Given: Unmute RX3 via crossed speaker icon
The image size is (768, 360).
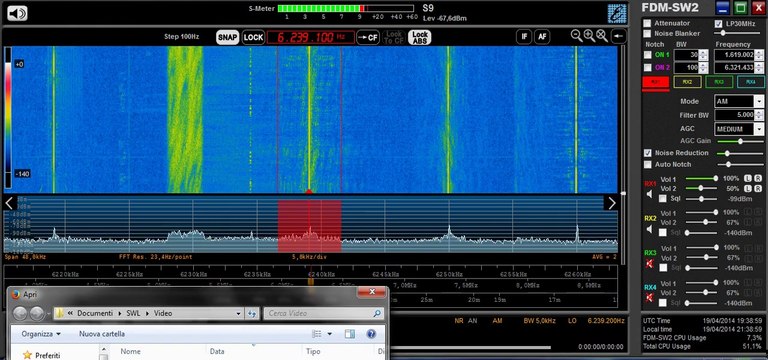Looking at the screenshot, I should click(649, 264).
